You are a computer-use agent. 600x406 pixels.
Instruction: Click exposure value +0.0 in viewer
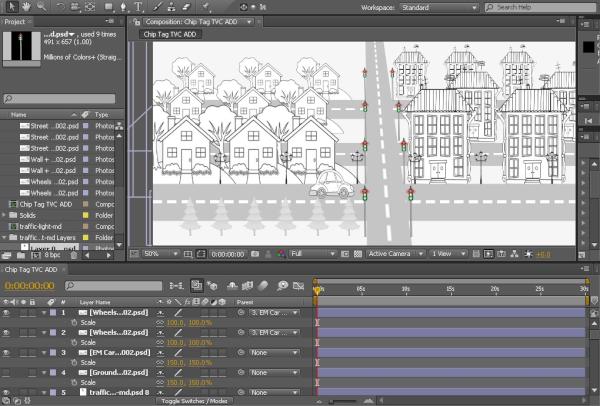point(543,254)
